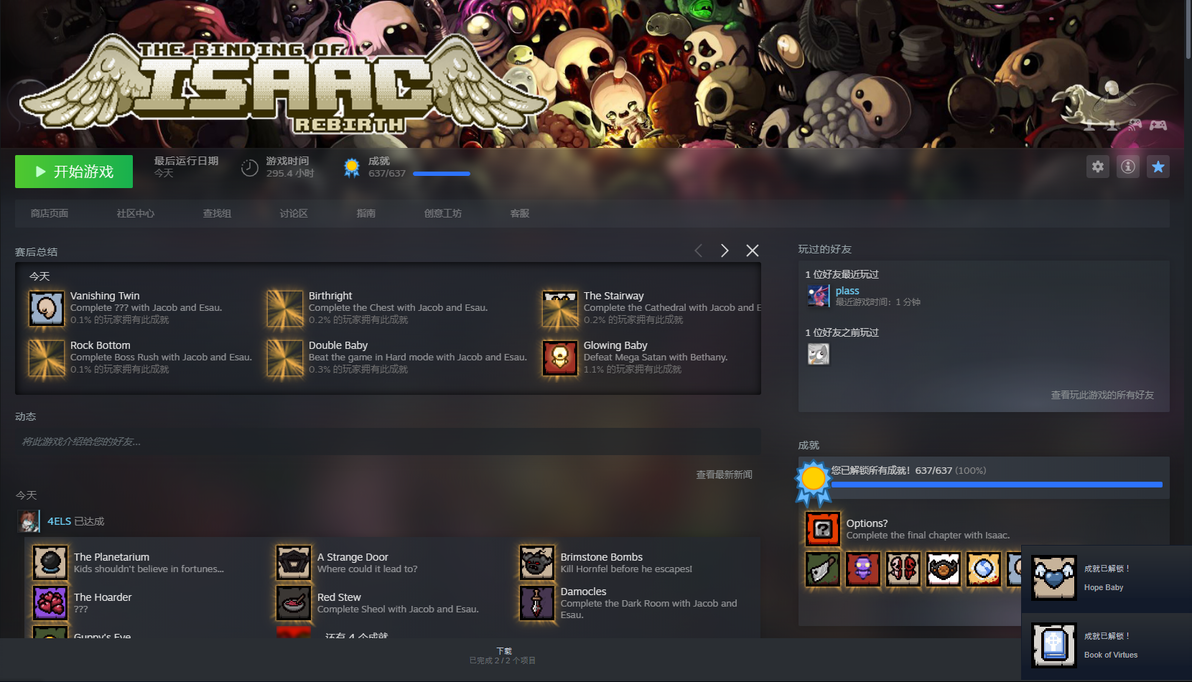Open the 客服 tab
Screen dimensions: 1192x682
(520, 214)
